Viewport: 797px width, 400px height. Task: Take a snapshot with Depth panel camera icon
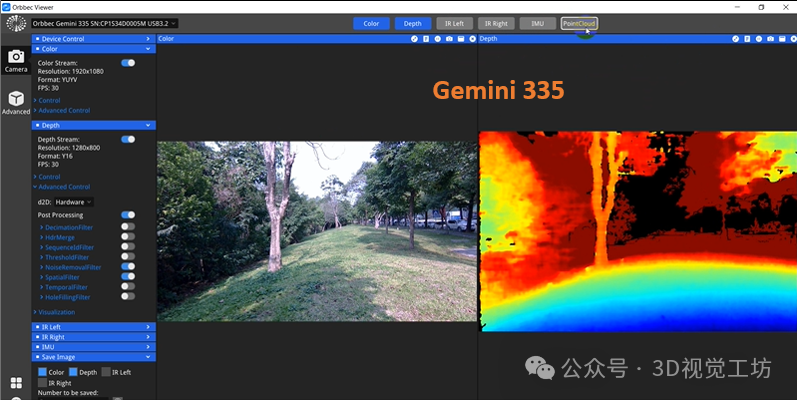[x=771, y=39]
